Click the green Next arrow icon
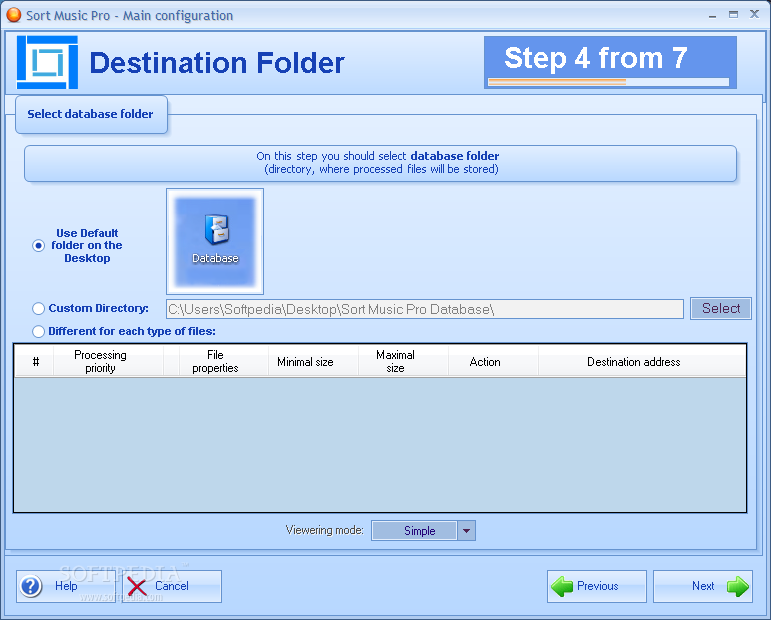Image resolution: width=771 pixels, height=620 pixels. tap(737, 587)
